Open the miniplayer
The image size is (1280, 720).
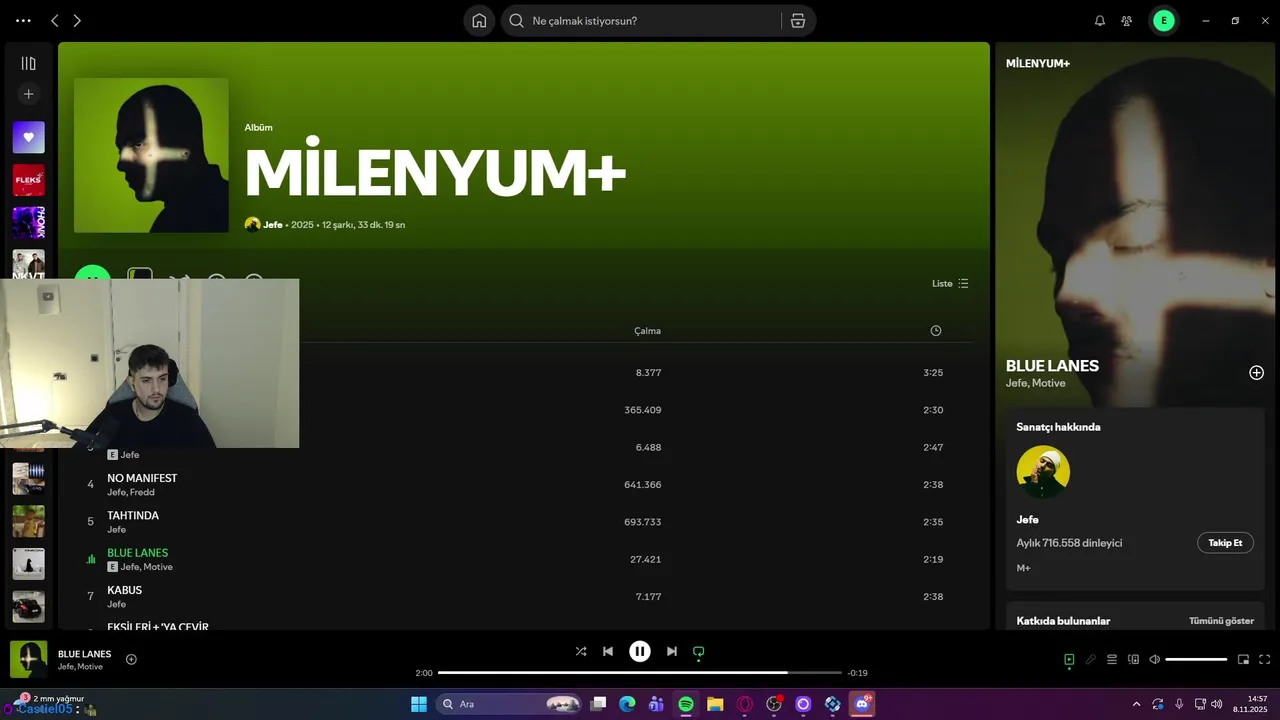[x=1244, y=659]
